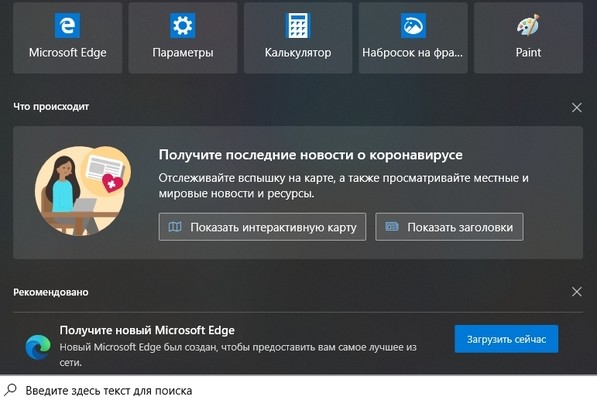Select the Получите новый Microsoft Edge heading
The height and width of the screenshot is (400, 597).
(147, 330)
